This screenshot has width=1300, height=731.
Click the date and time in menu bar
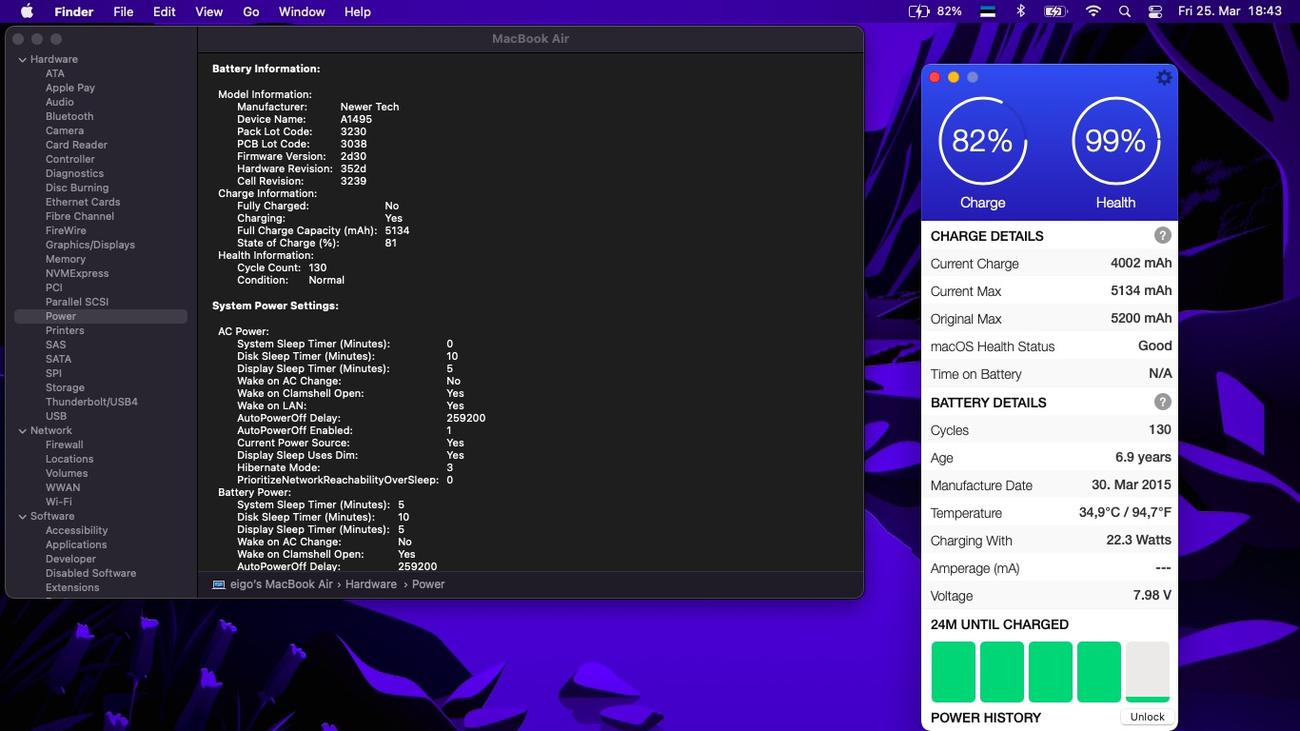click(x=1229, y=12)
